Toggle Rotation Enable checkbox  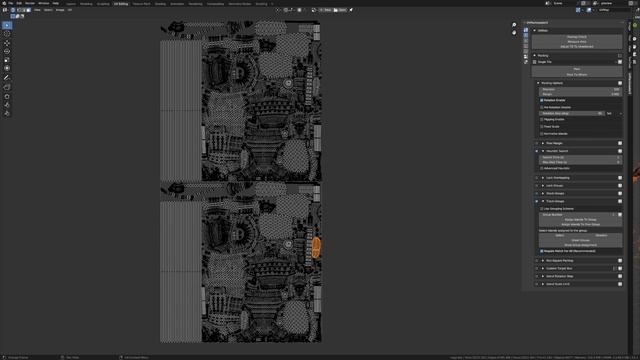click(542, 100)
